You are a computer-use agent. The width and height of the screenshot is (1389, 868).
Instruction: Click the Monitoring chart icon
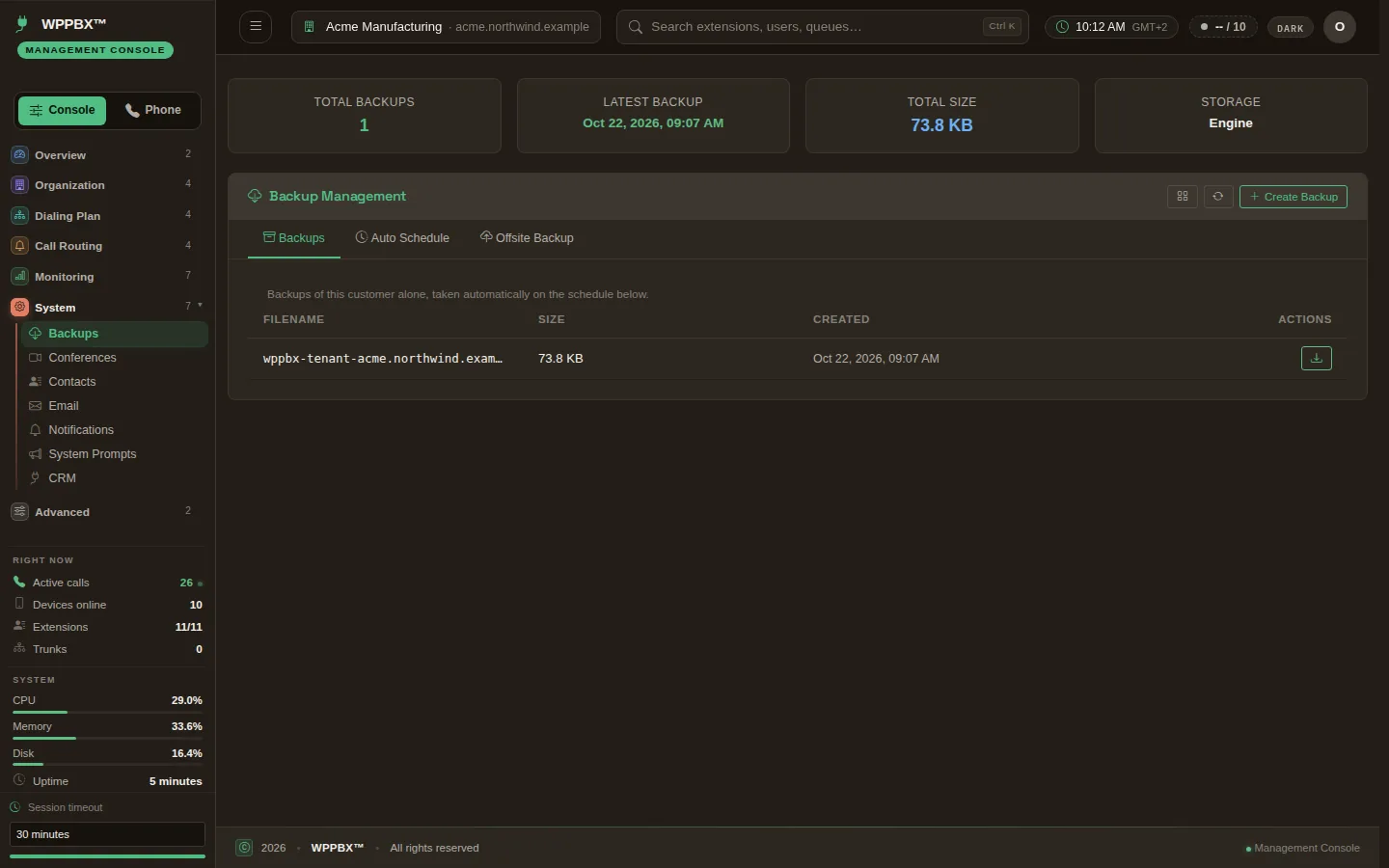(19, 277)
